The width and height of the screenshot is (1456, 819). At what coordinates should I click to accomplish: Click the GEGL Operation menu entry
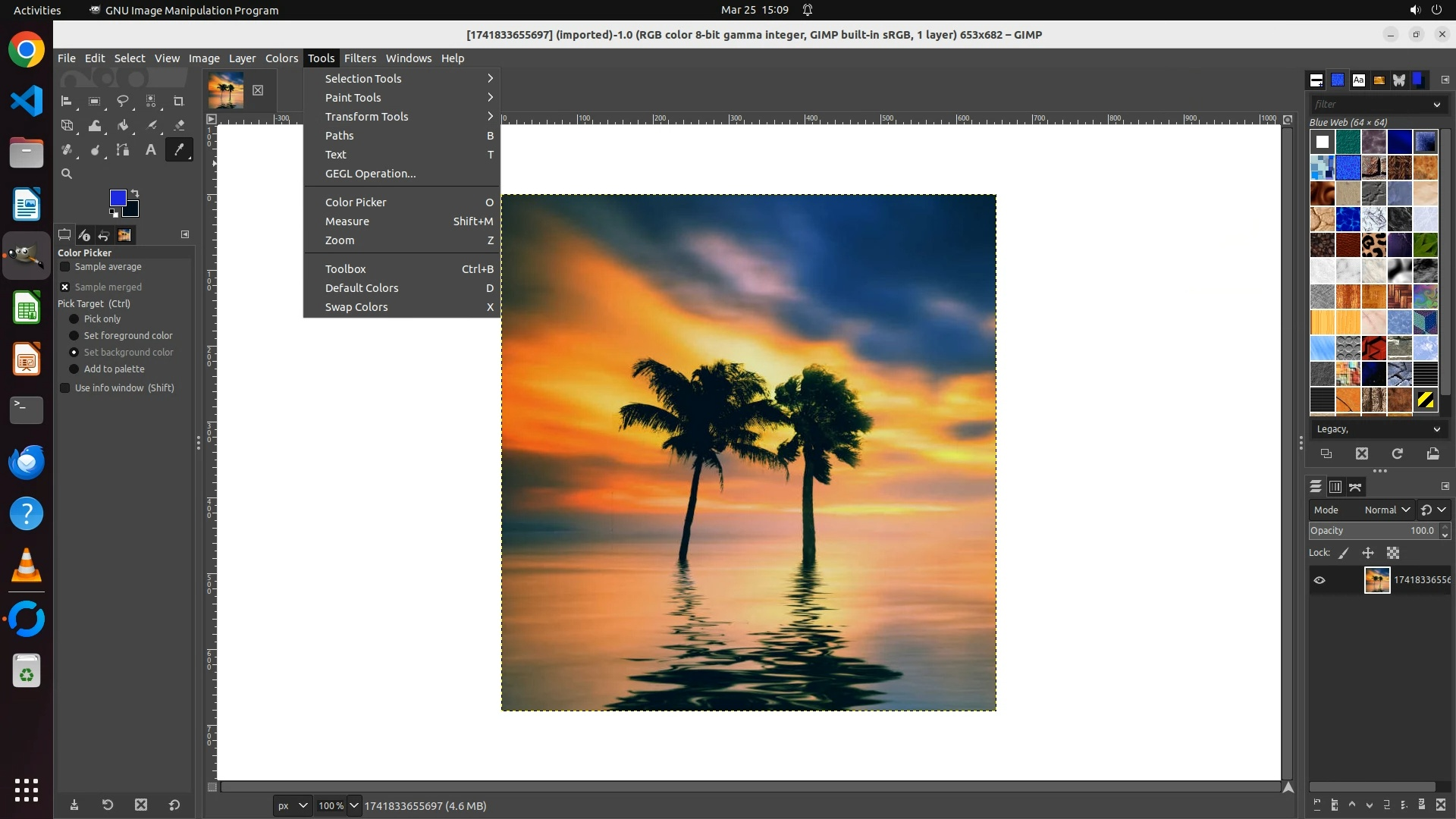pyautogui.click(x=370, y=174)
